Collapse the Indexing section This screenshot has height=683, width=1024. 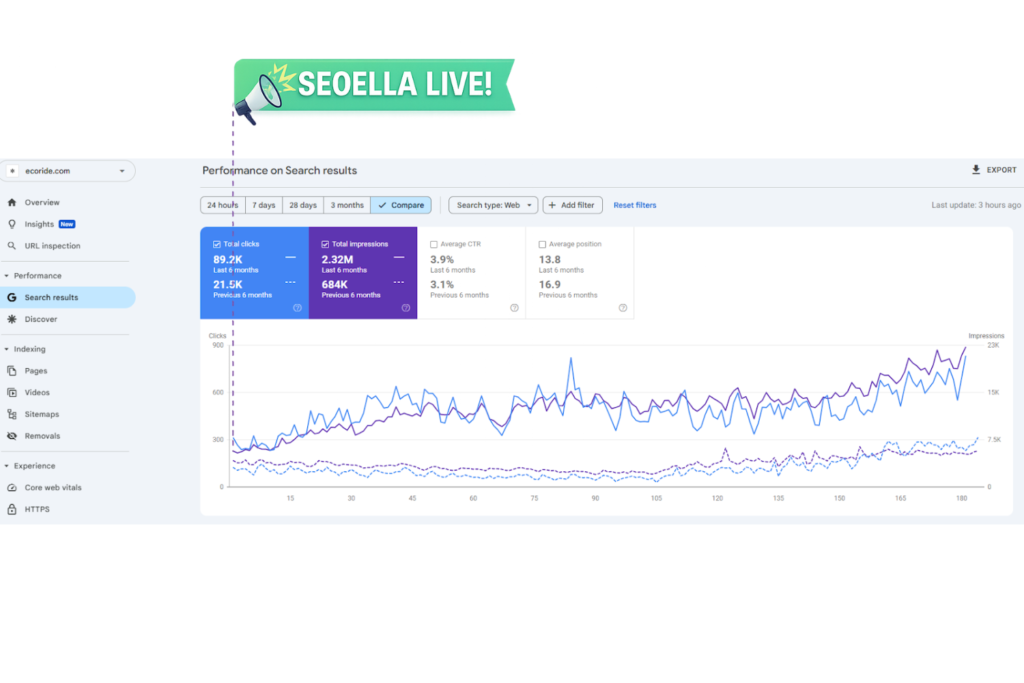coord(7,350)
